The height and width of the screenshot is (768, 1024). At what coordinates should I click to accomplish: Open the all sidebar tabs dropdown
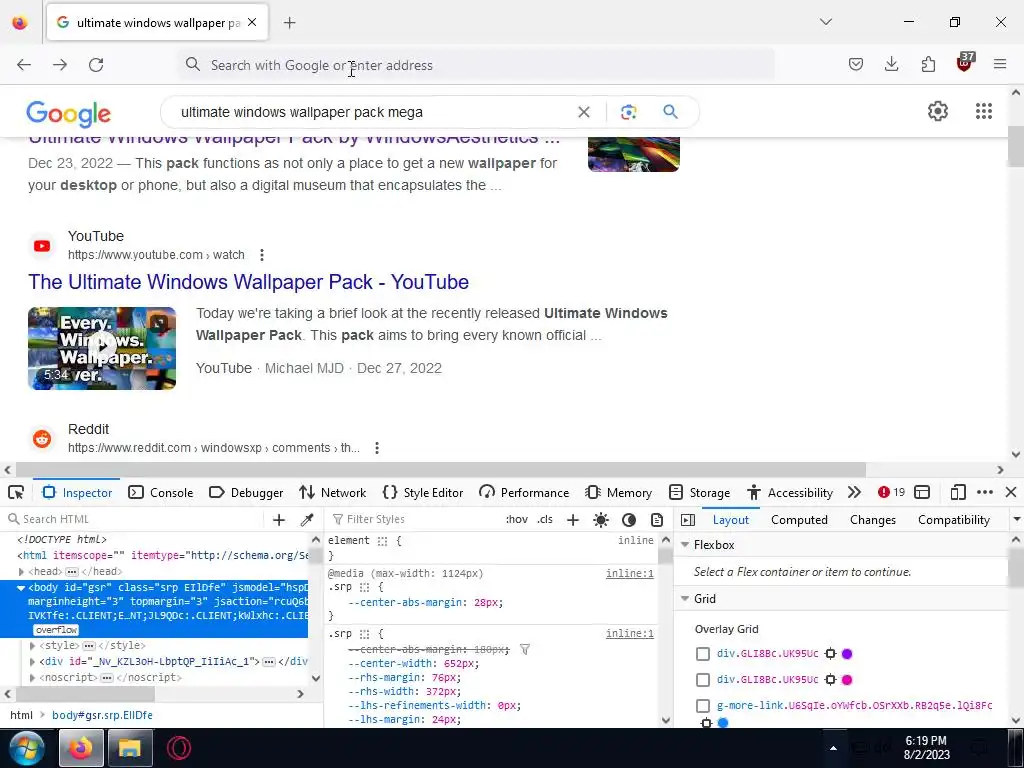point(1016,520)
